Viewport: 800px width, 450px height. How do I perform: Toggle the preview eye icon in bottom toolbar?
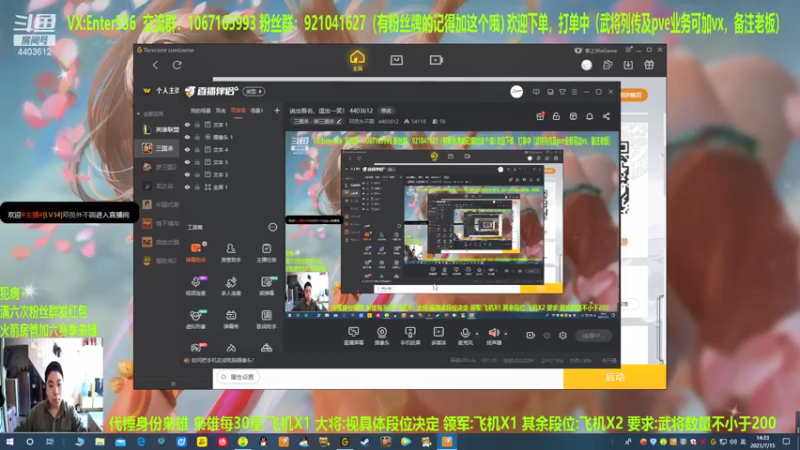[547, 335]
